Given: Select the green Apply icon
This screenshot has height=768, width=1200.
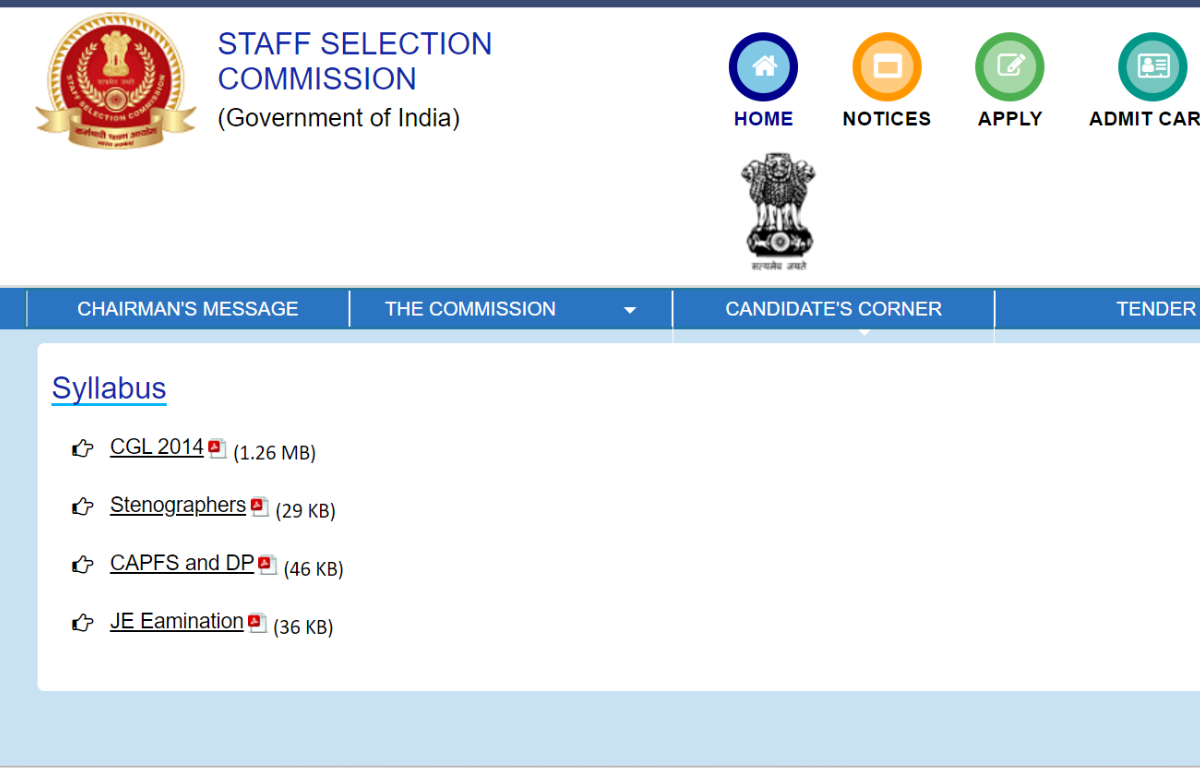Looking at the screenshot, I should click(x=1010, y=67).
